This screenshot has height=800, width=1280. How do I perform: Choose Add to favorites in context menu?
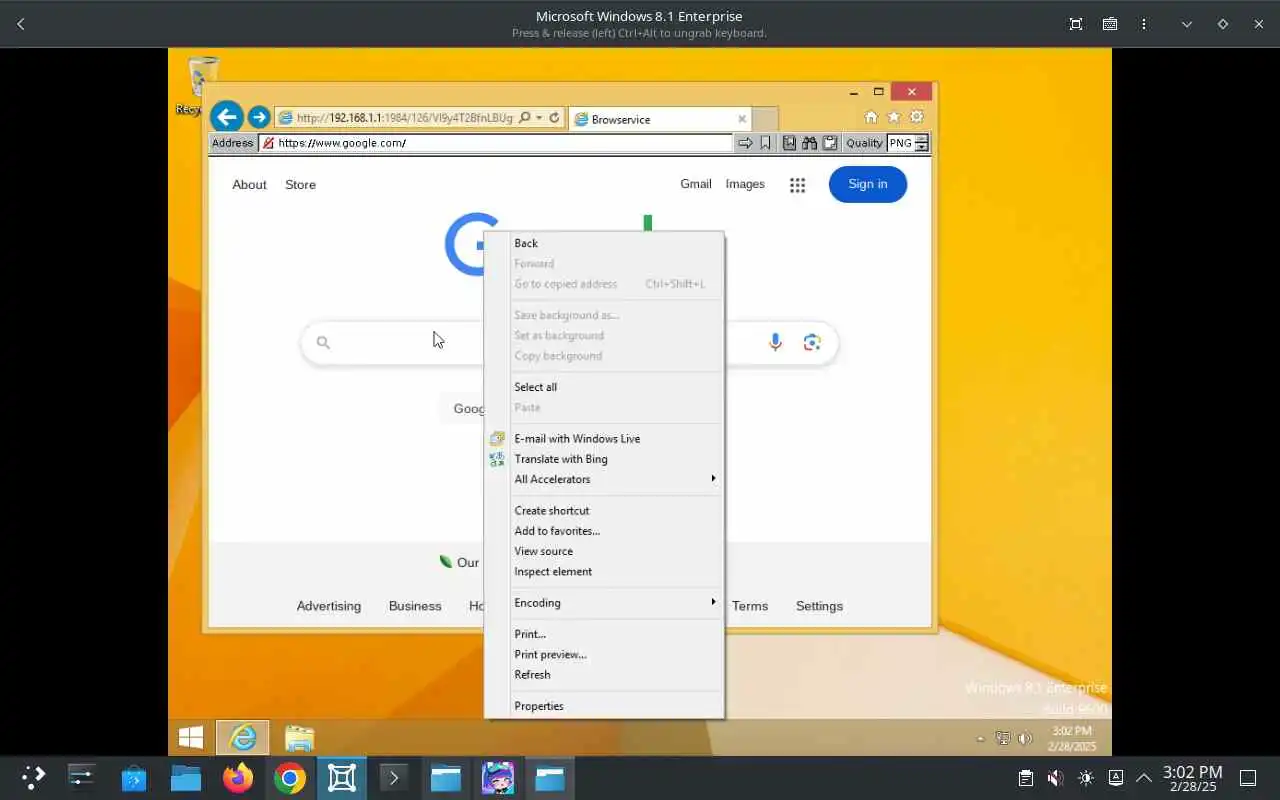(x=557, y=531)
